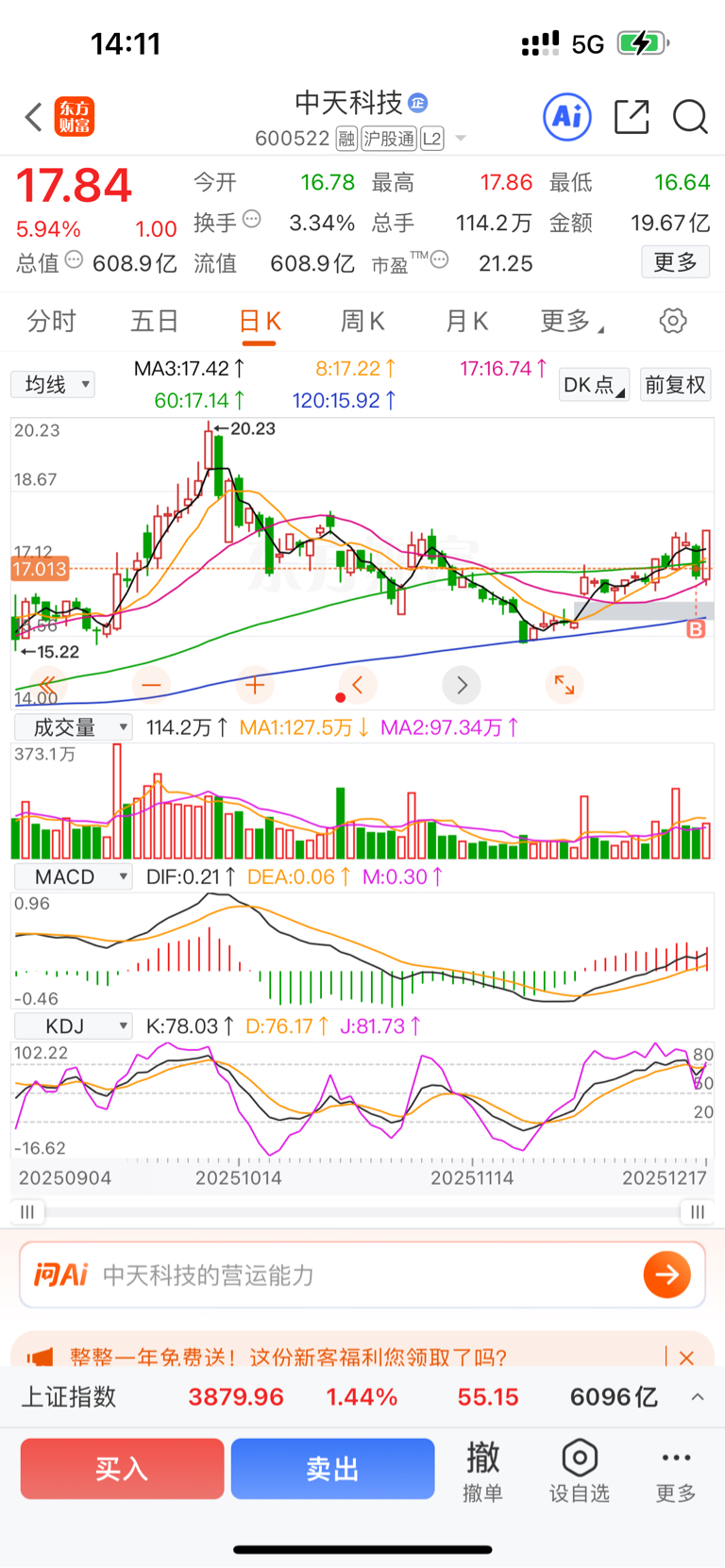Zoom out chart with minus icon
Viewport: 725px width, 1568px height.
click(151, 685)
